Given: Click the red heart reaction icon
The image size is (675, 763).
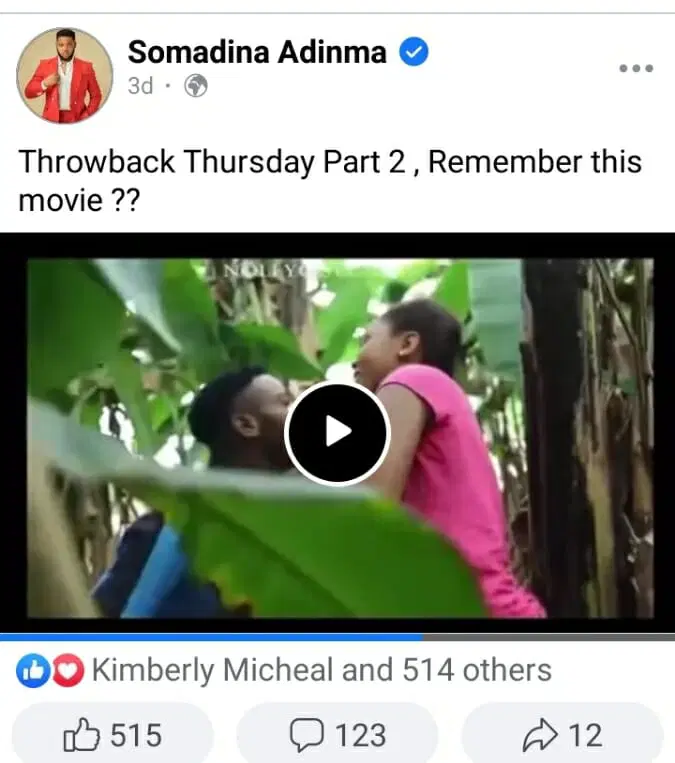Looking at the screenshot, I should click(68, 671).
